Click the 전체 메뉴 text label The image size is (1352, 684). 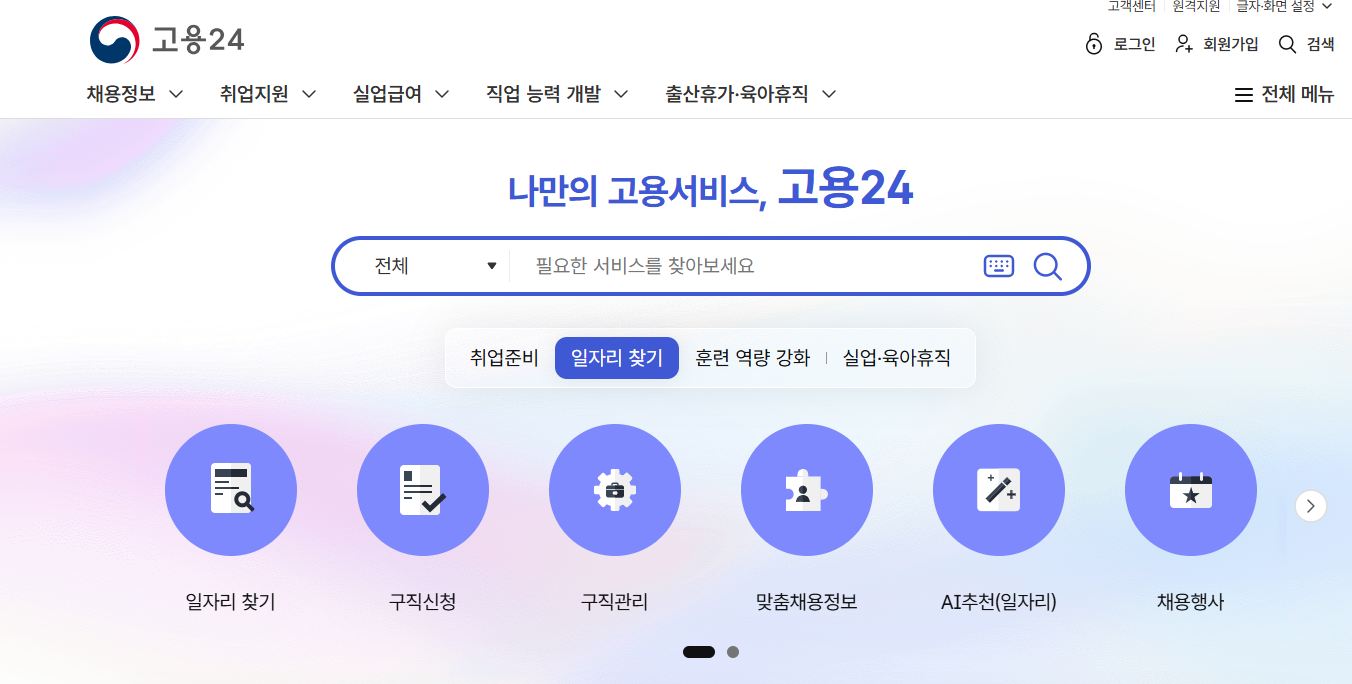pos(1297,95)
